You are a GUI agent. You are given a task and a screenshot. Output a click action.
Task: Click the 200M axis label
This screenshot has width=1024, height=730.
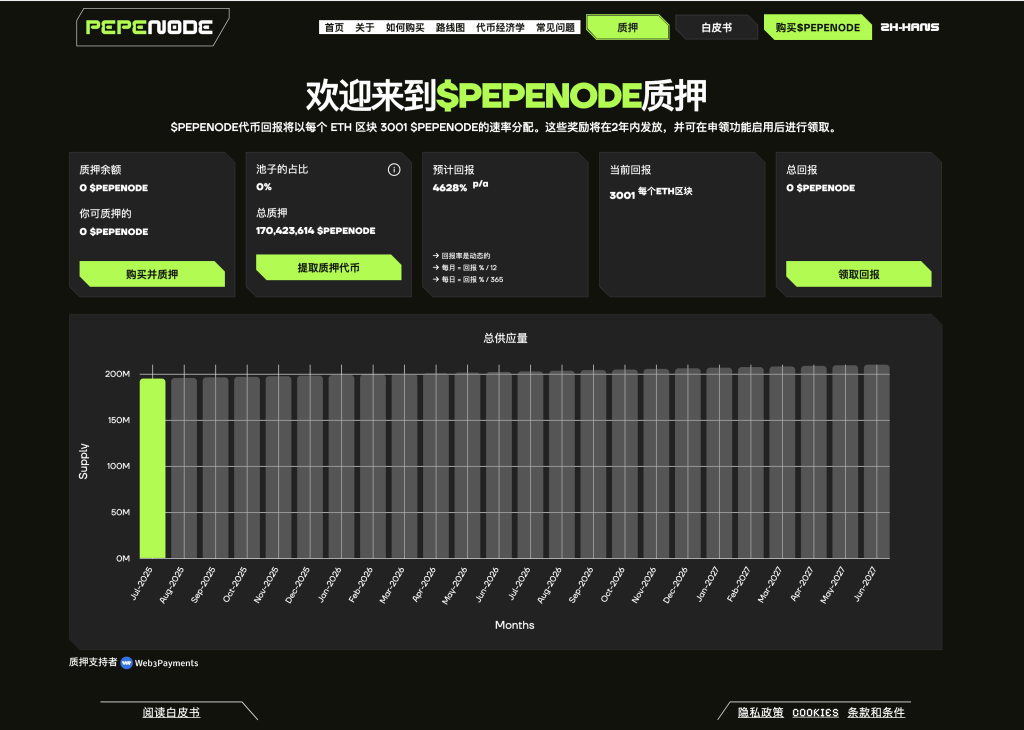click(x=118, y=374)
